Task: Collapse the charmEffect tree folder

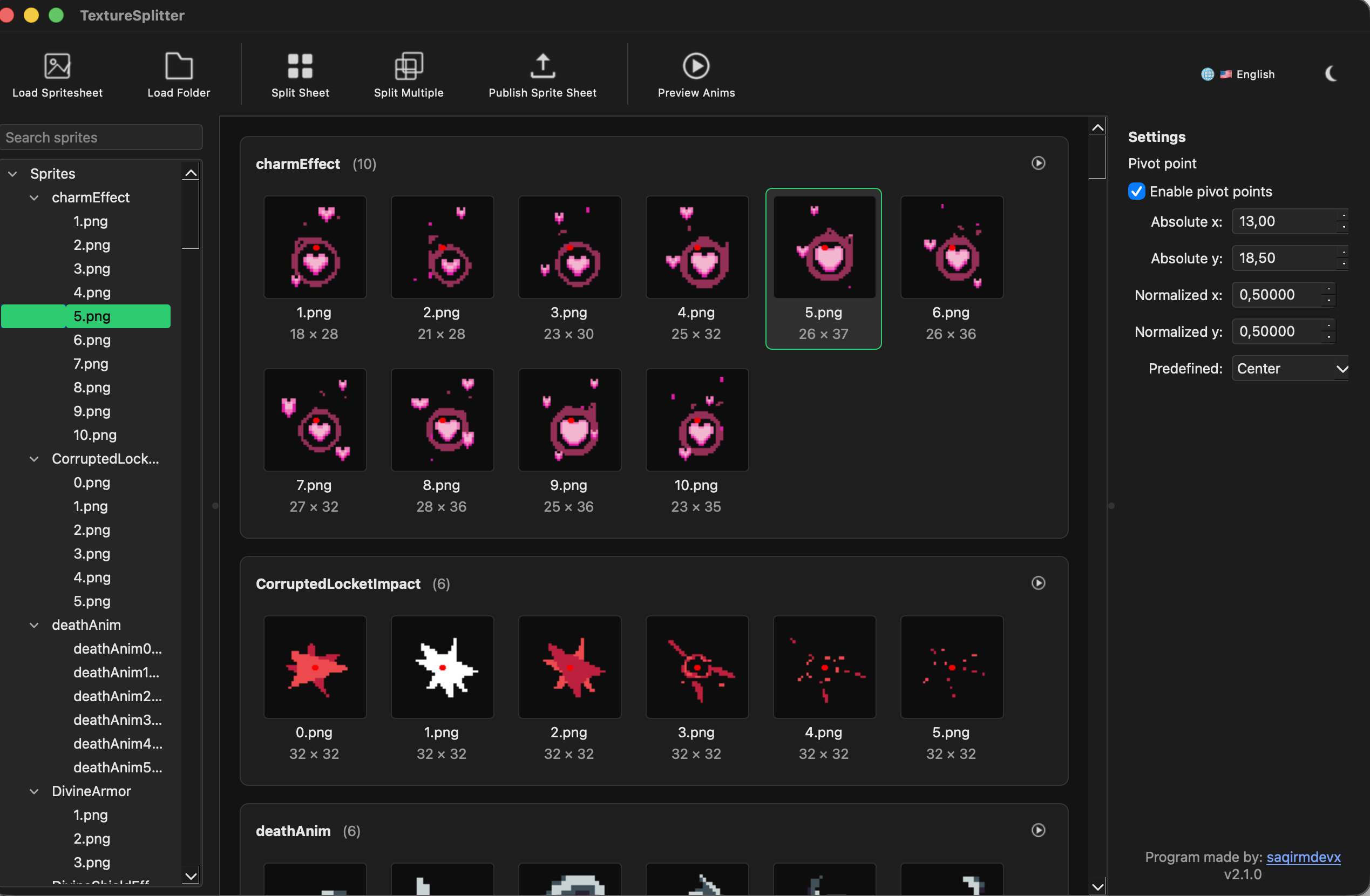Action: pyautogui.click(x=34, y=198)
